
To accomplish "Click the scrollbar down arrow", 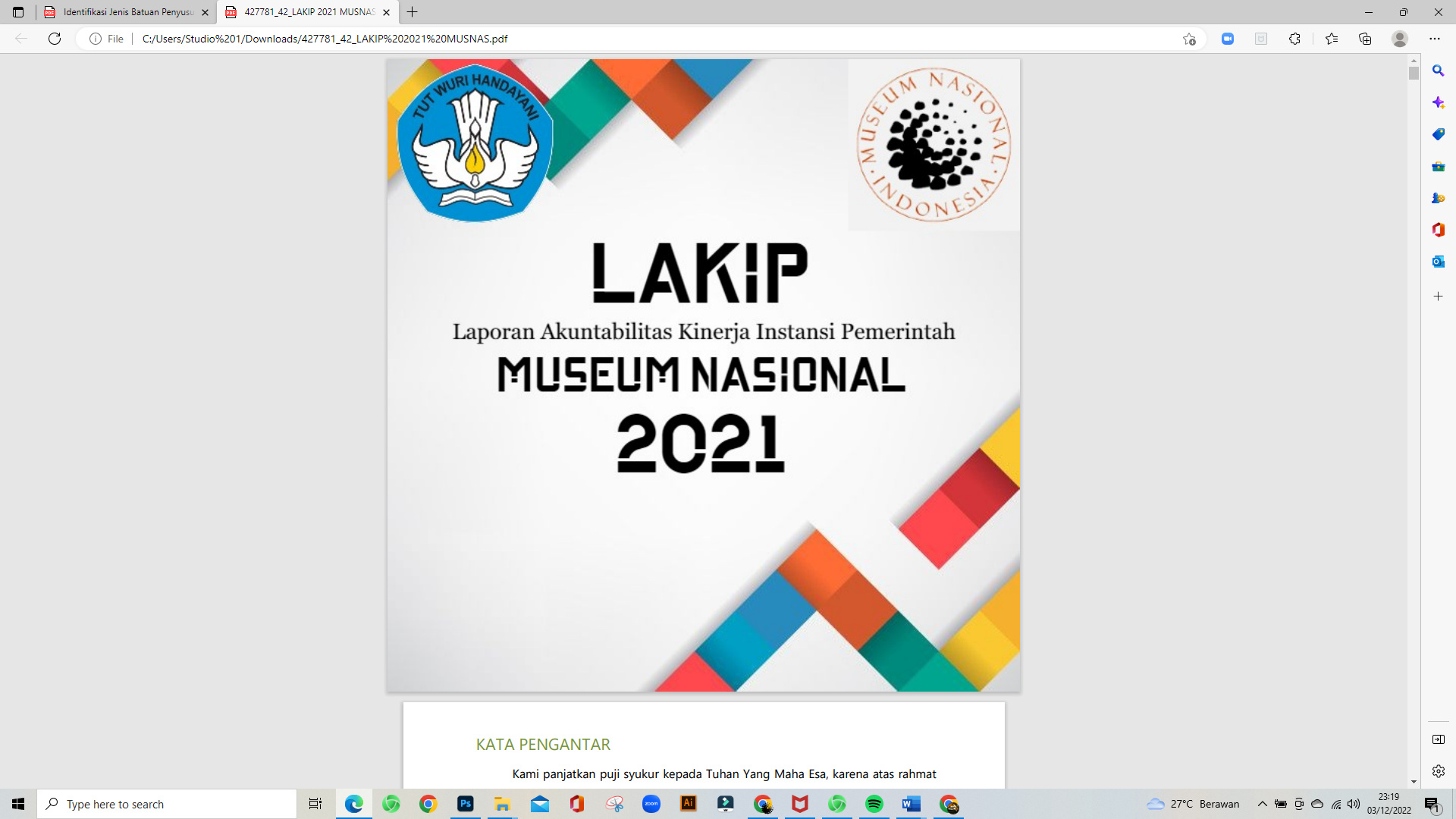I will (x=1414, y=782).
